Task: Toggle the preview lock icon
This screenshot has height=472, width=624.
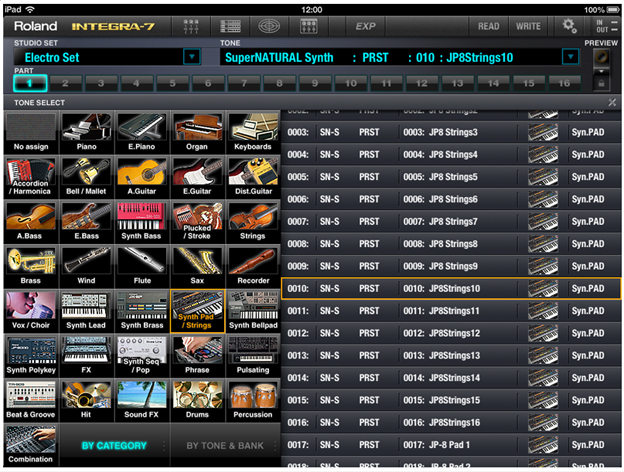Action: [601, 84]
